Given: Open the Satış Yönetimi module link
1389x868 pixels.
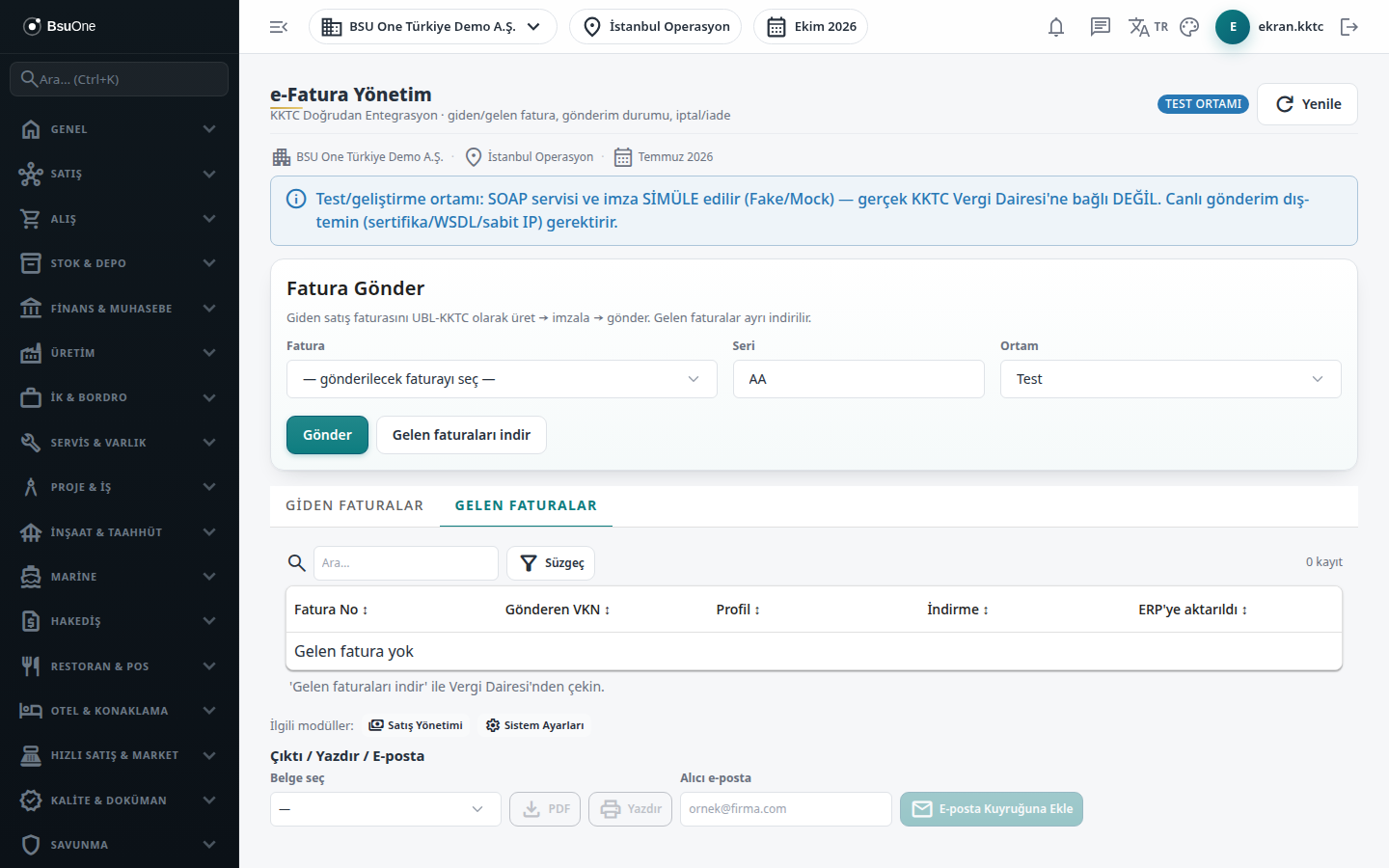Looking at the screenshot, I should pyautogui.click(x=416, y=725).
